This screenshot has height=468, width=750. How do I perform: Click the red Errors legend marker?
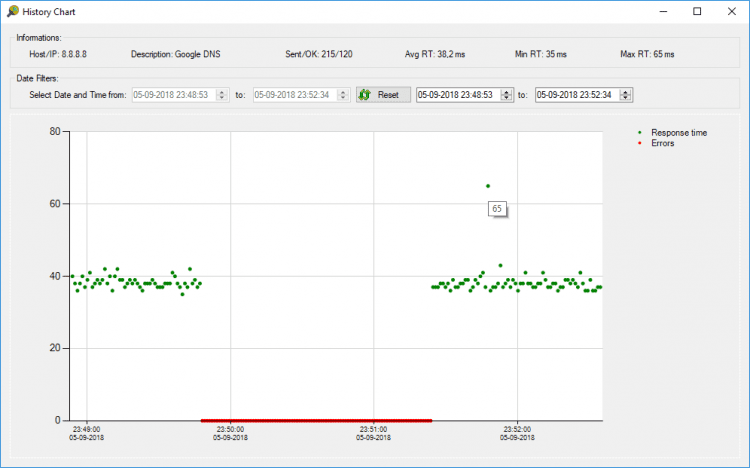click(639, 143)
